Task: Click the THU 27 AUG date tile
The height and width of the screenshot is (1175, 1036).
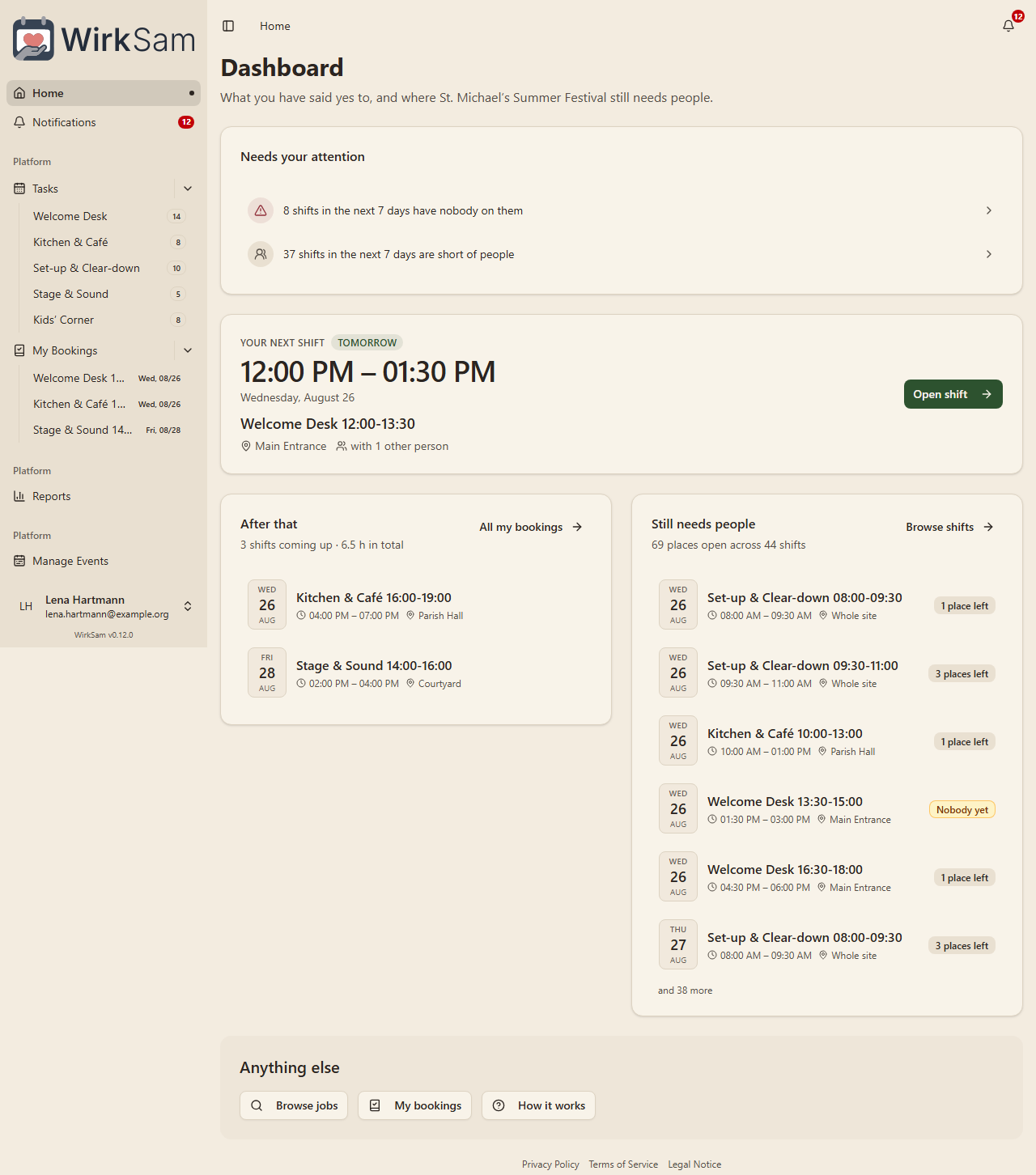Action: (x=678, y=944)
